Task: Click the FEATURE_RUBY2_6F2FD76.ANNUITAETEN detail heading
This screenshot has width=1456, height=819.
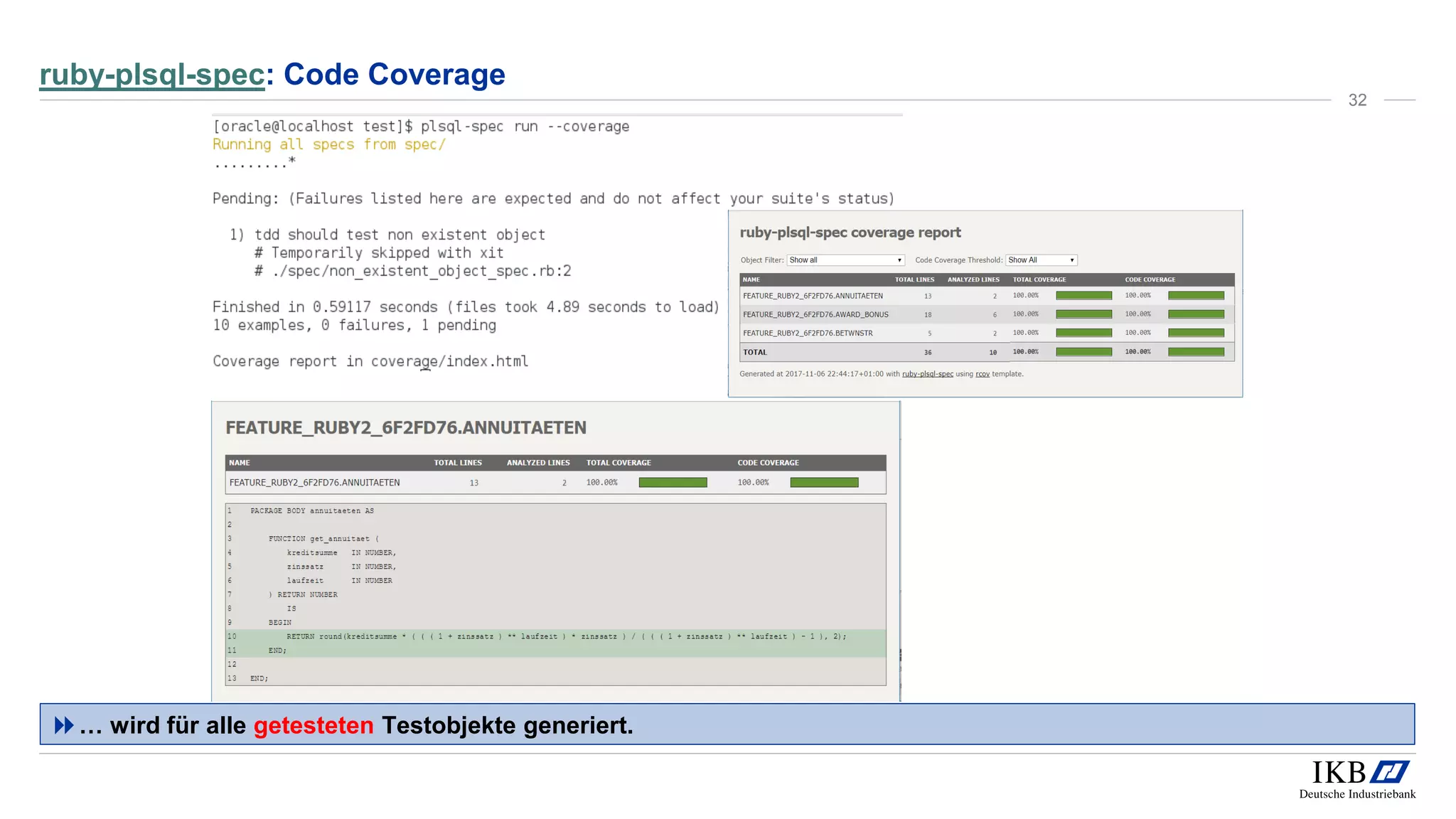Action: pos(406,428)
